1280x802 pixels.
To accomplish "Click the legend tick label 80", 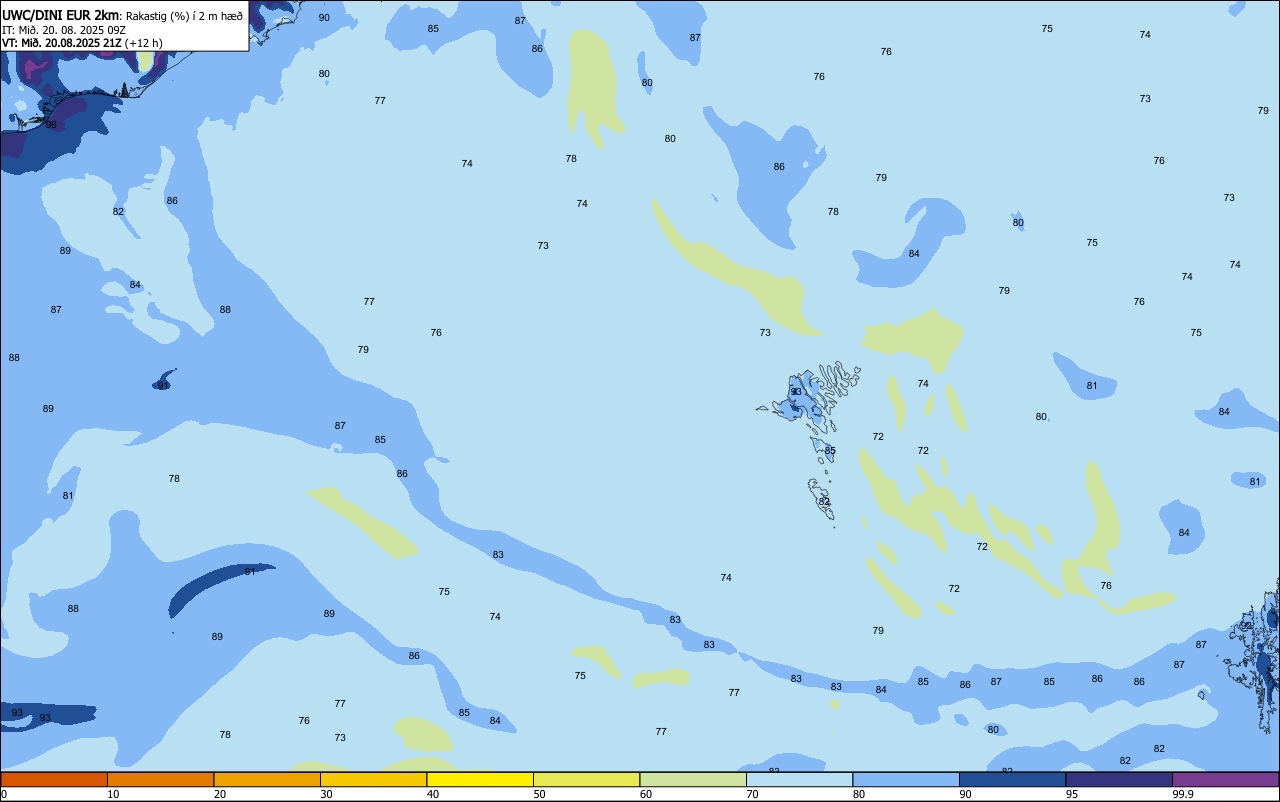I will tap(859, 794).
